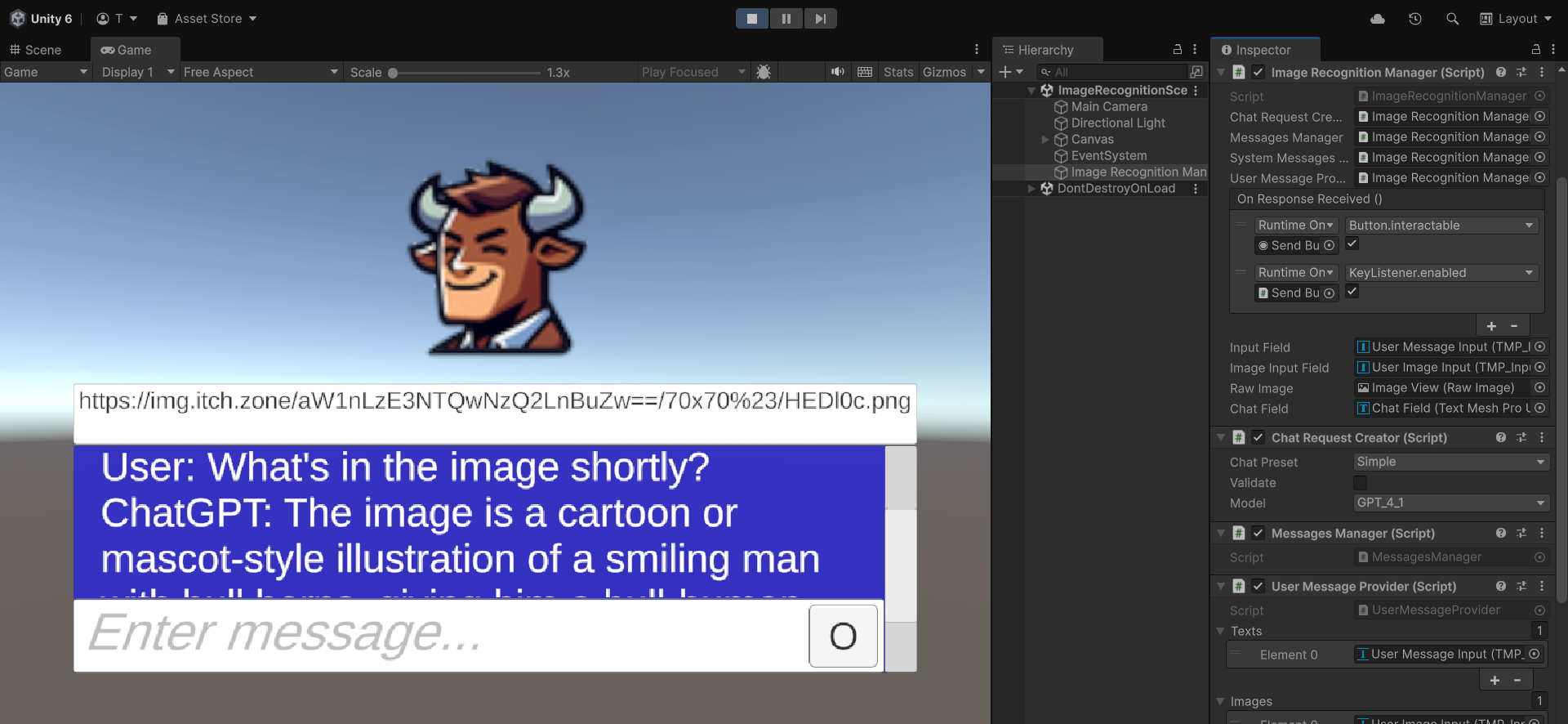
Task: Open the Model dropdown showing GPT_4_1
Action: [x=1450, y=503]
